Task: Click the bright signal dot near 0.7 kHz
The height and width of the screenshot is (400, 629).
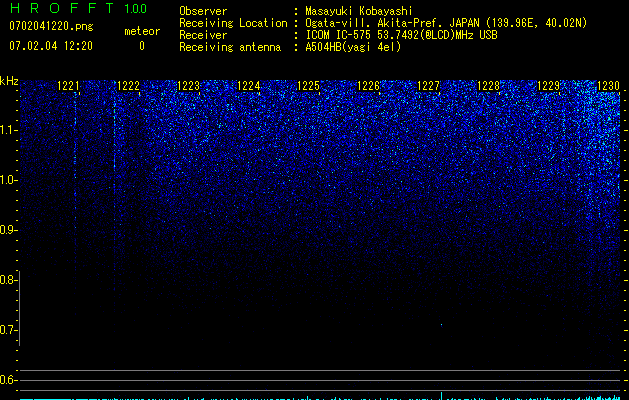Action: pos(441,325)
